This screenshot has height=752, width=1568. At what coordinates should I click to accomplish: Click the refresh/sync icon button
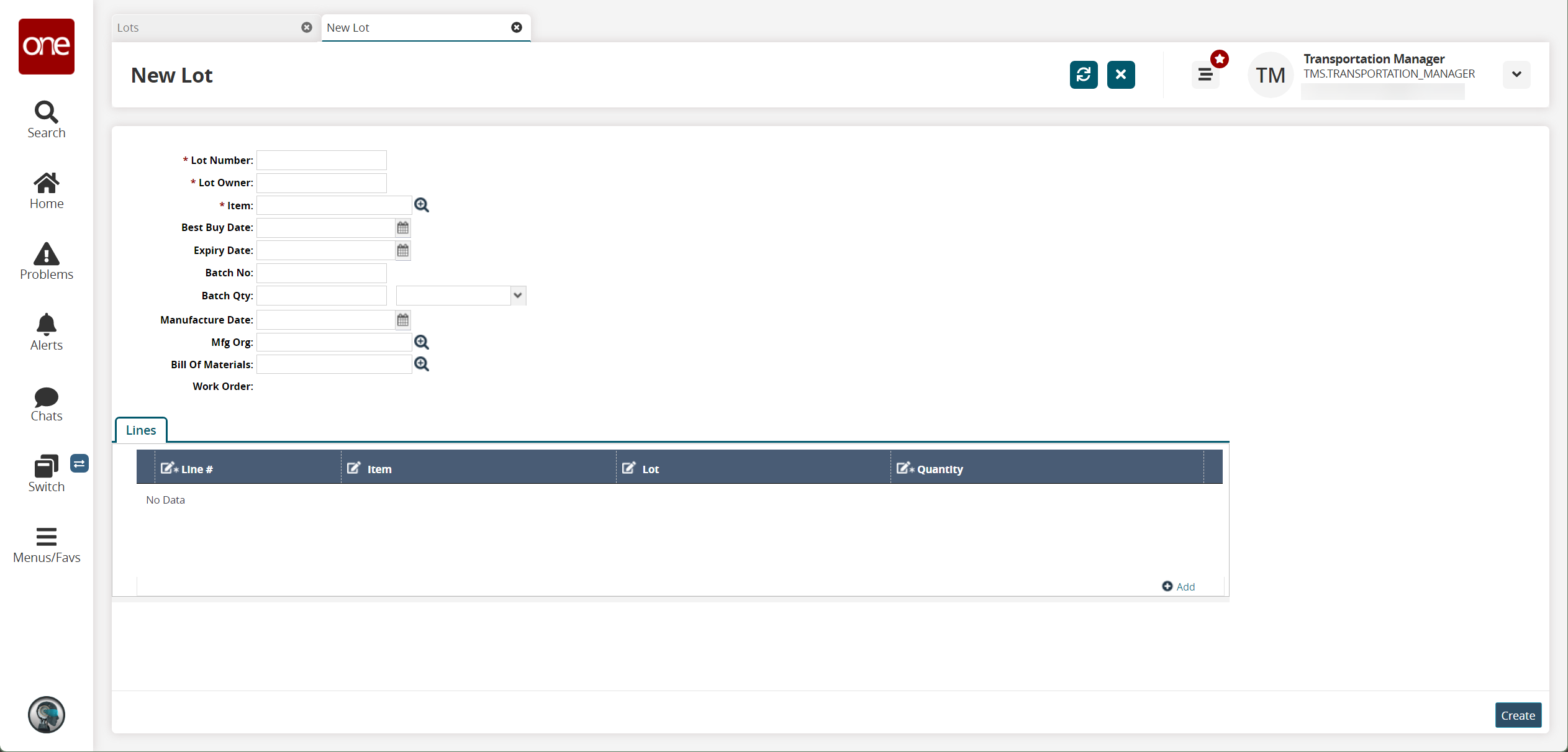click(1083, 74)
